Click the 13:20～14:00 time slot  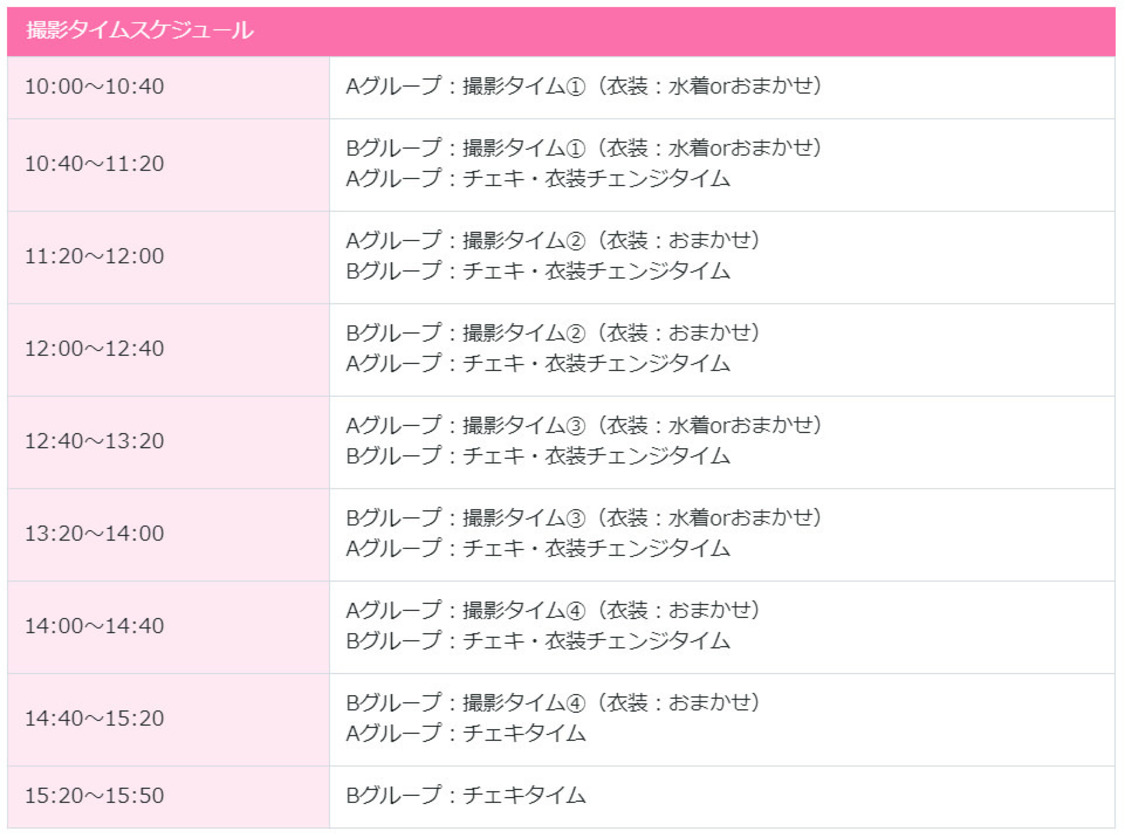[95, 534]
